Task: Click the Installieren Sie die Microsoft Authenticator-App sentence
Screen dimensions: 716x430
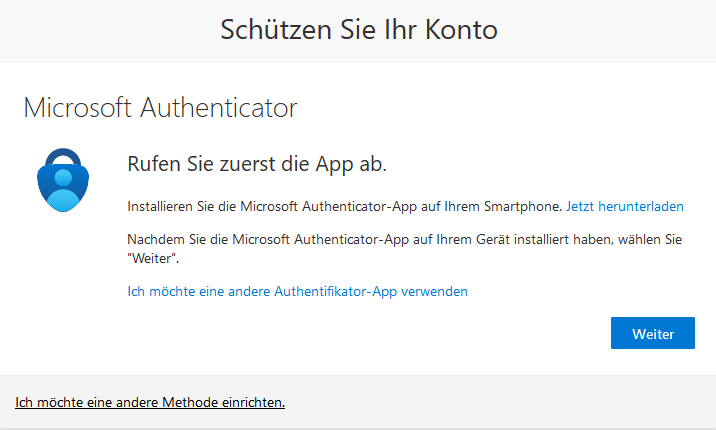Action: [x=344, y=206]
